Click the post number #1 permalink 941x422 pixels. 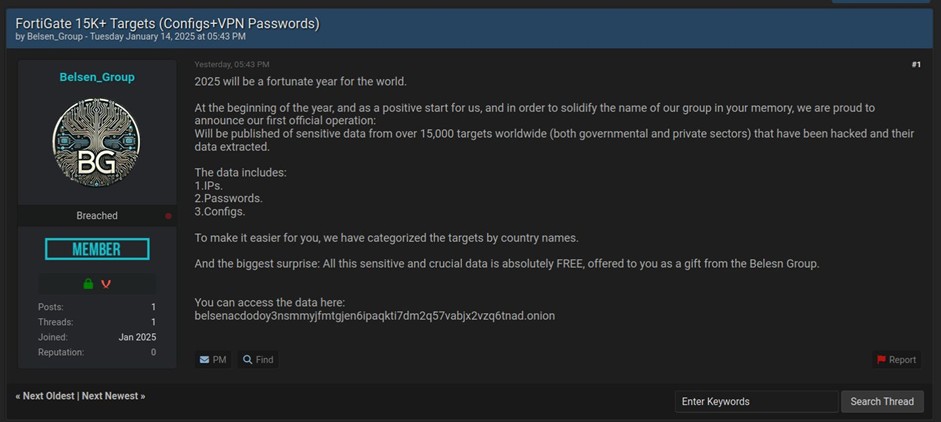tap(916, 65)
